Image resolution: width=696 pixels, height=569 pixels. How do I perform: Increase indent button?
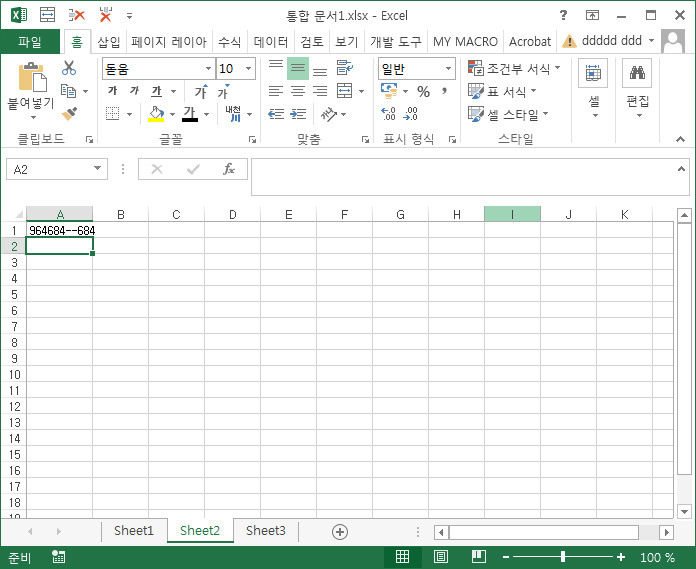pyautogui.click(x=298, y=114)
